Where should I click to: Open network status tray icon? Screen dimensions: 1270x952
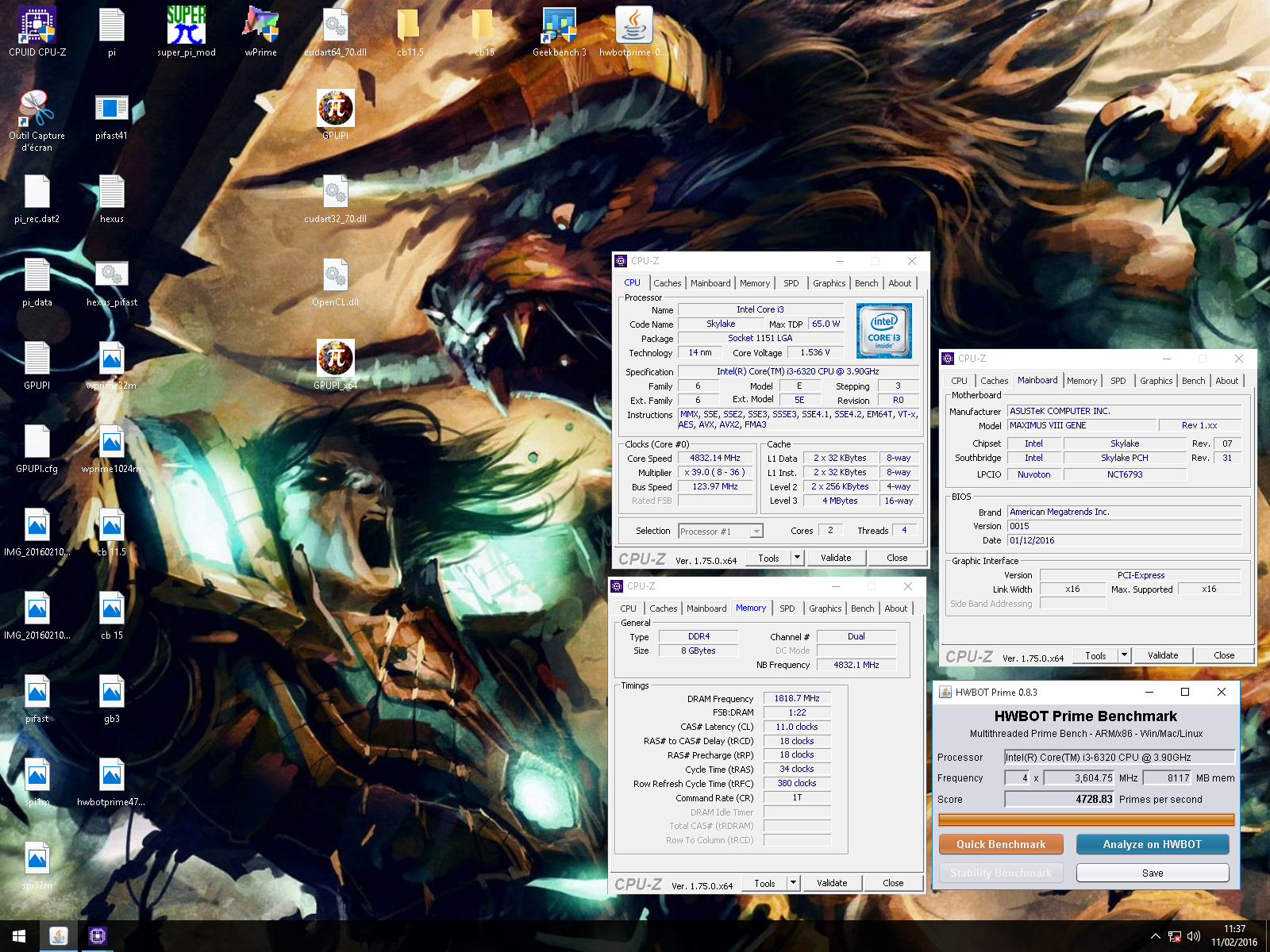pos(1175,936)
